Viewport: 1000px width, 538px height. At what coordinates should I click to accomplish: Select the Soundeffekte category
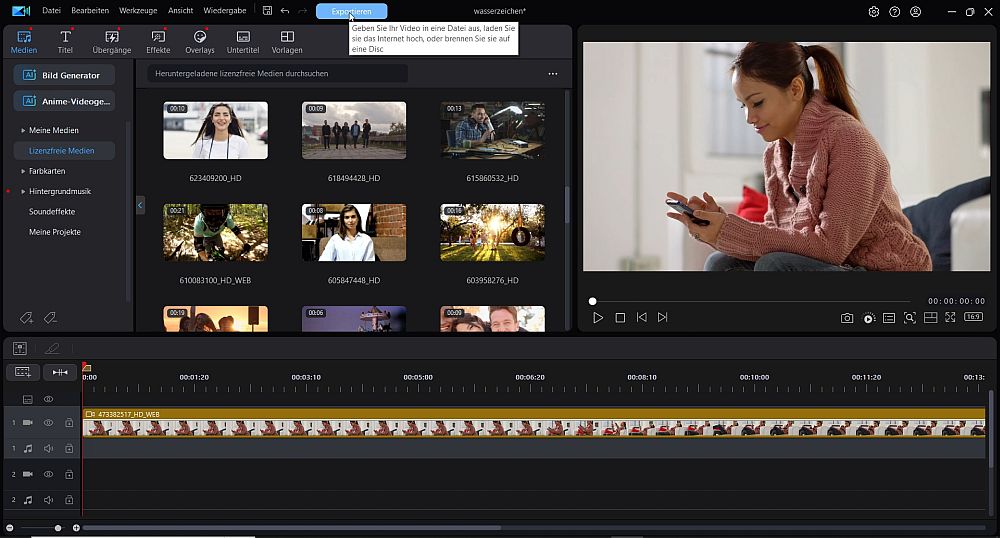click(52, 212)
